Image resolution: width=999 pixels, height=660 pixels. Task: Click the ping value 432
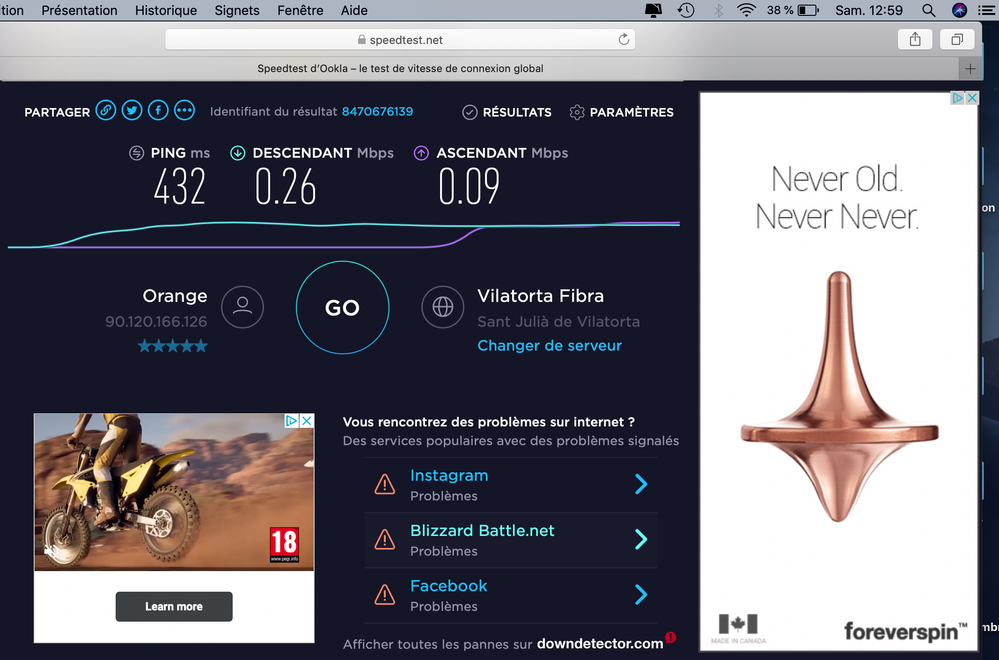[180, 187]
